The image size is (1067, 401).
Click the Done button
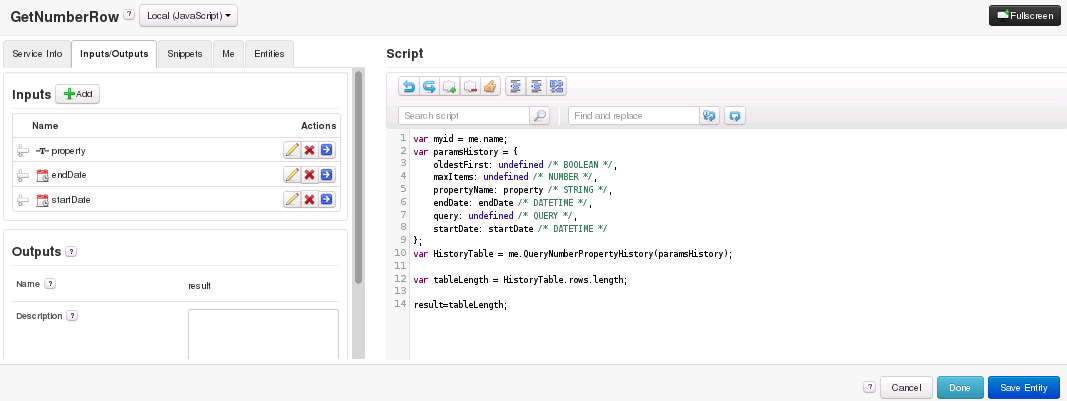960,387
